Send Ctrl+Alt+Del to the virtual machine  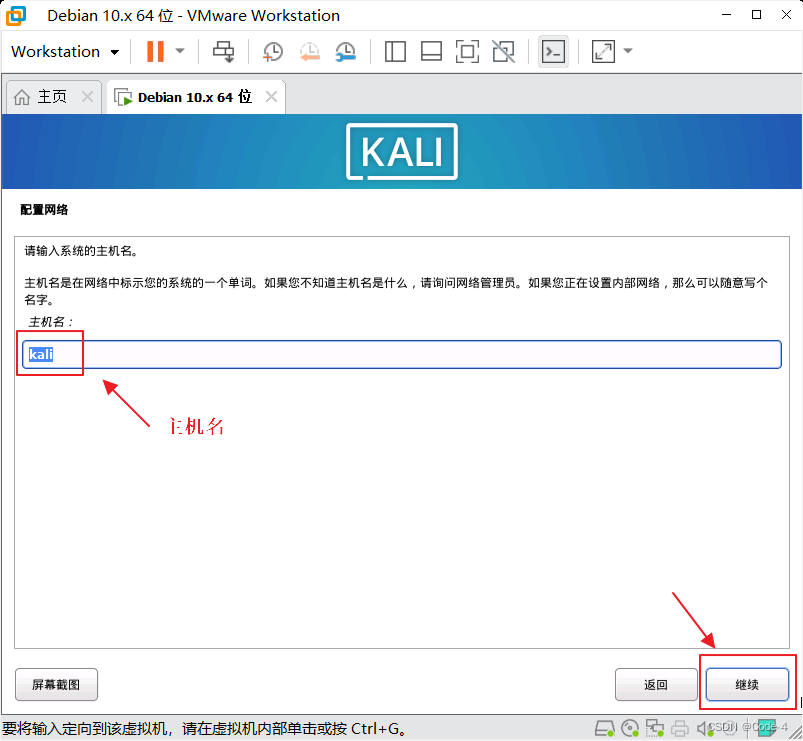click(223, 51)
